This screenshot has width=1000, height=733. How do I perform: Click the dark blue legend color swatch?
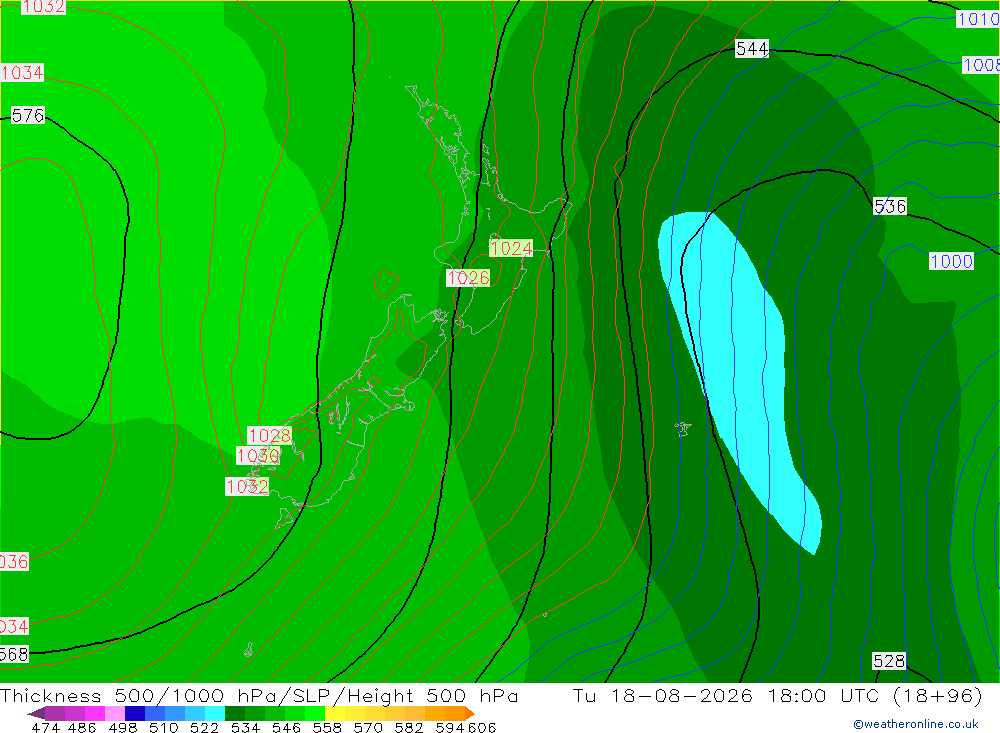click(135, 713)
